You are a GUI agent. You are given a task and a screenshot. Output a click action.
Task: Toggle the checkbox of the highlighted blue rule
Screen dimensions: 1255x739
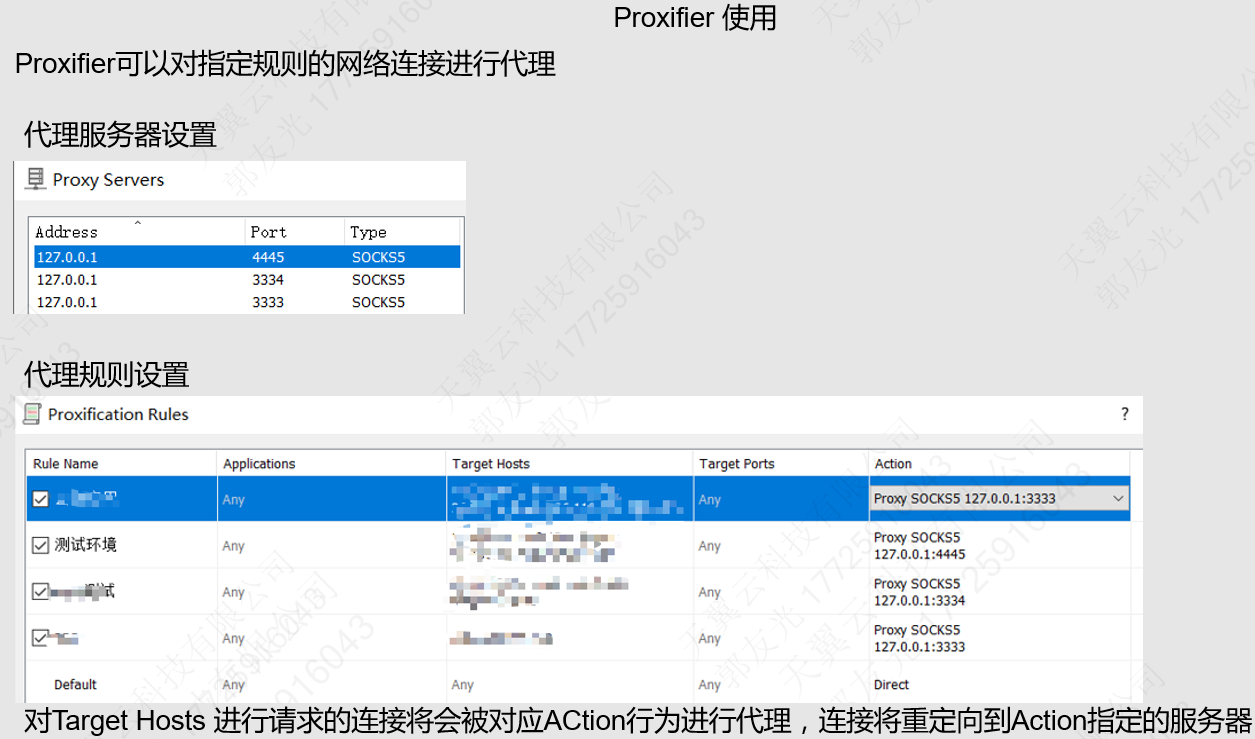[39, 498]
